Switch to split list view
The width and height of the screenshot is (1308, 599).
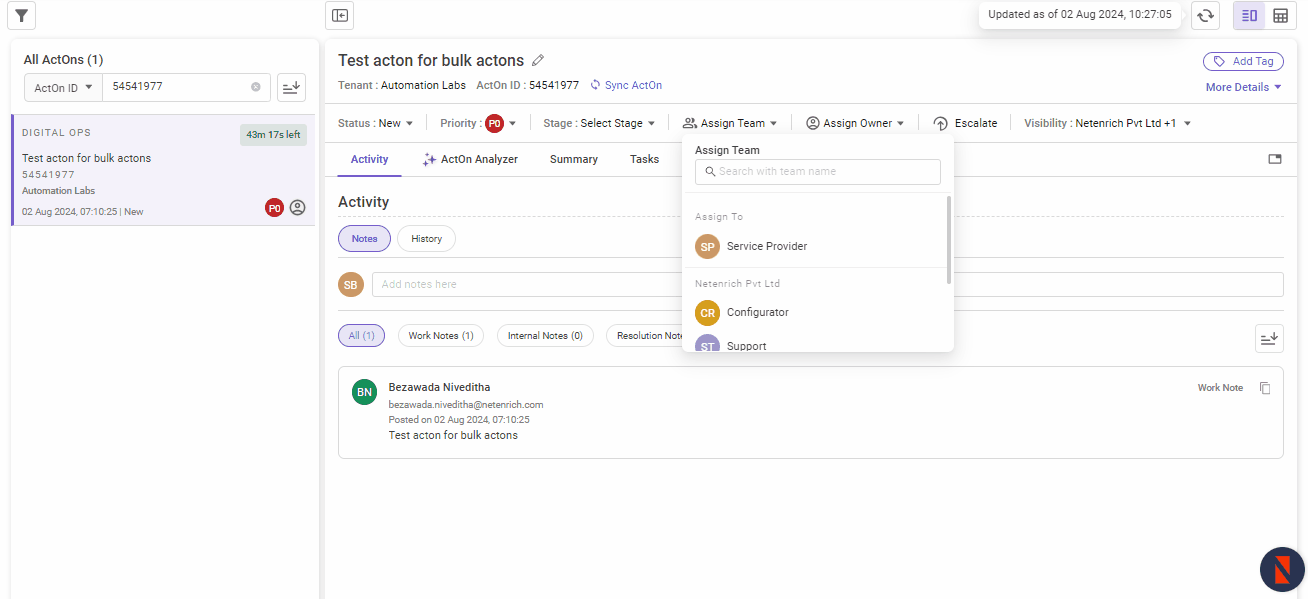pyautogui.click(x=1249, y=16)
